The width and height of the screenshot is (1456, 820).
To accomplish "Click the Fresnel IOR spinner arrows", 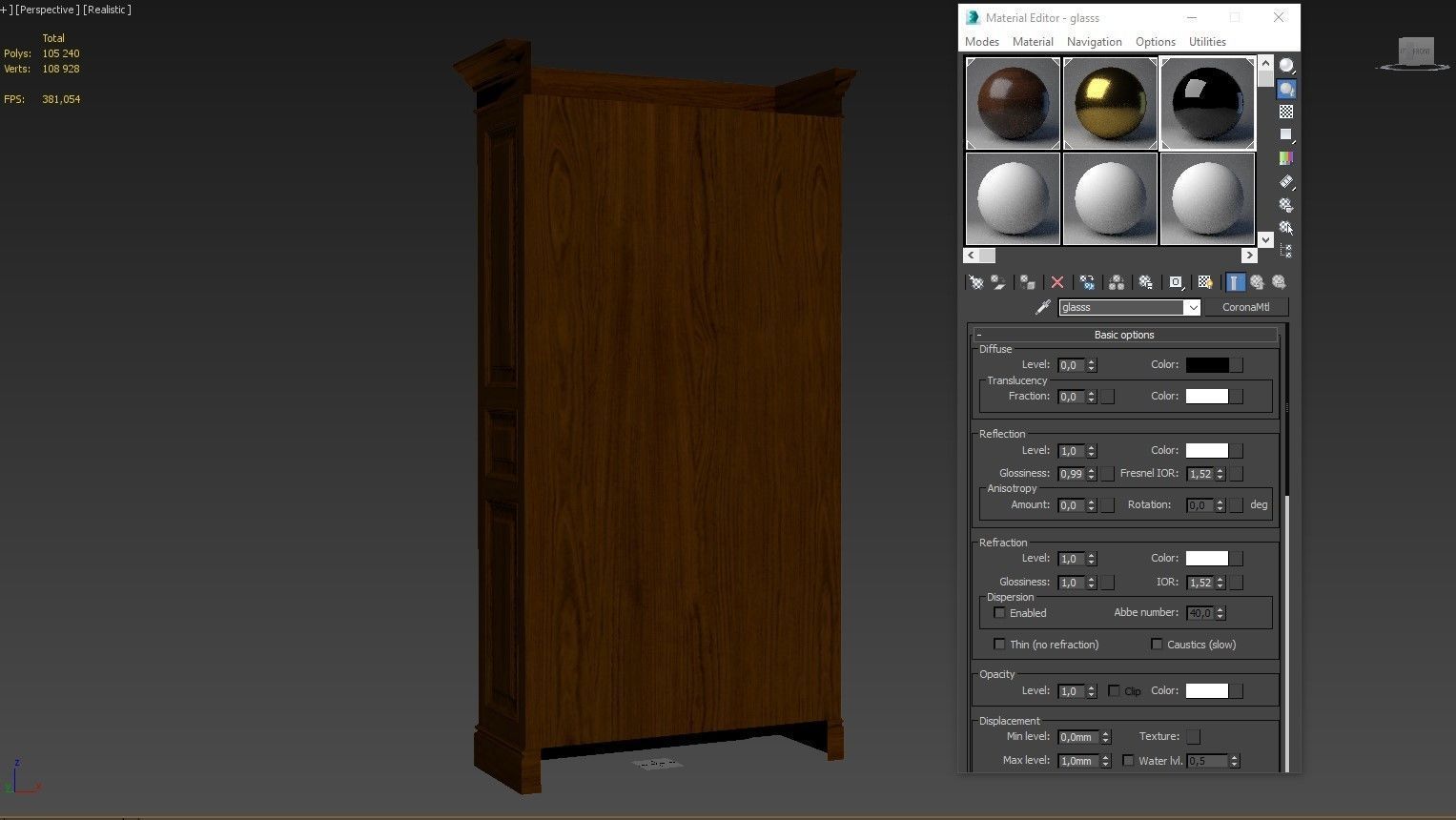I will coord(1220,474).
